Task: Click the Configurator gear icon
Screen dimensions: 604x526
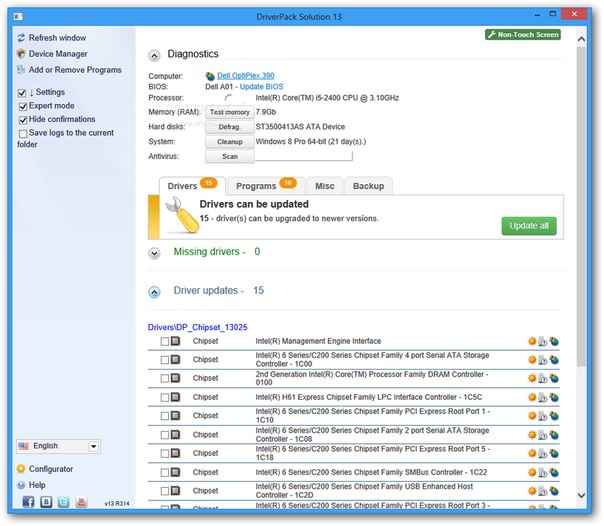Action: tap(21, 469)
